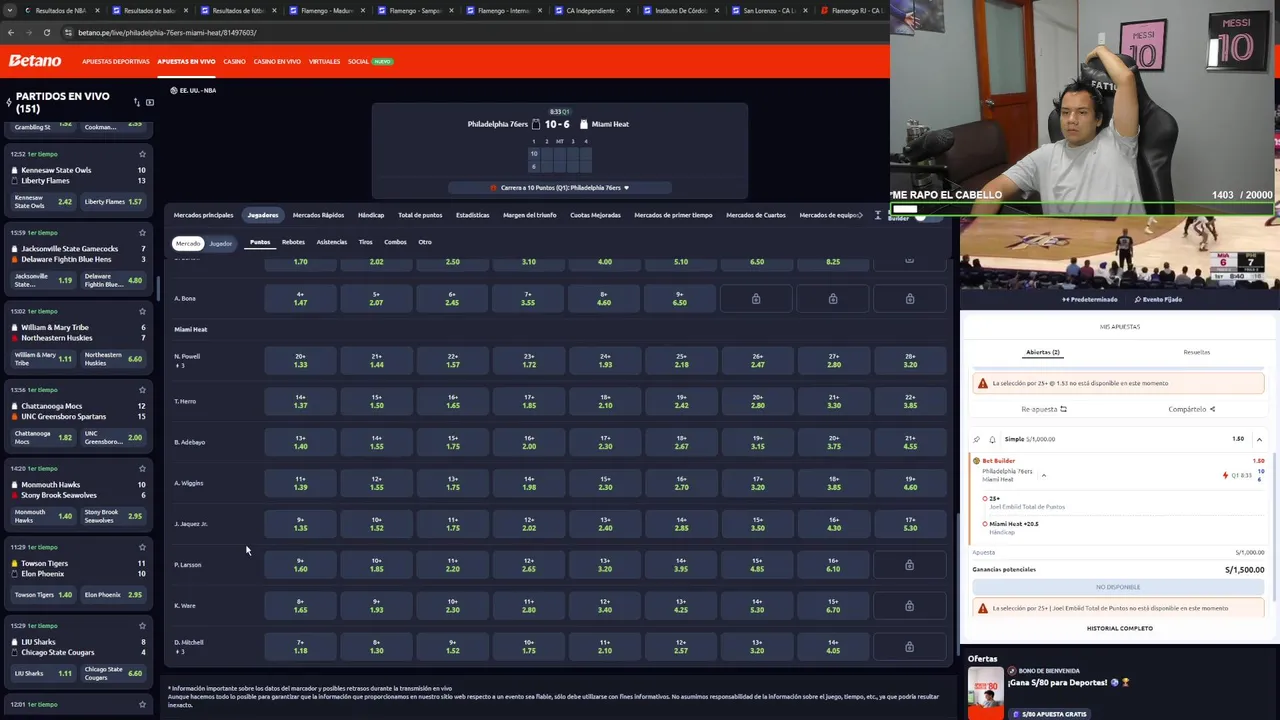Open the Betano logo home link
This screenshot has height=720, width=1280.
35,61
